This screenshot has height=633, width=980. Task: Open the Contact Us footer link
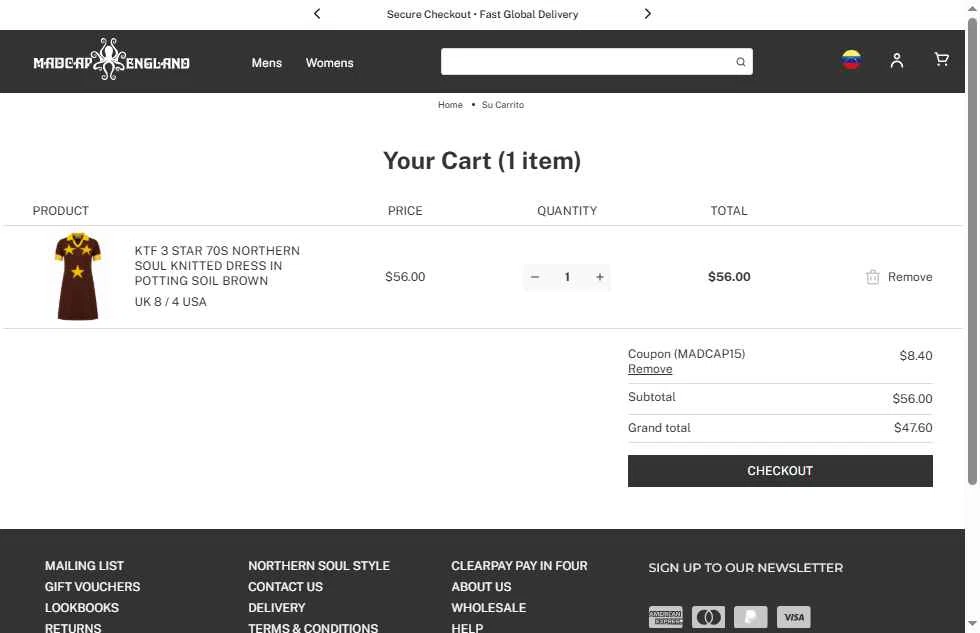[285, 587]
